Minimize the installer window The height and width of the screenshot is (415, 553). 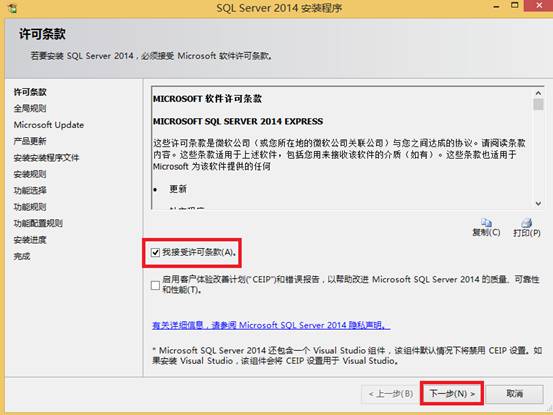(497, 7)
